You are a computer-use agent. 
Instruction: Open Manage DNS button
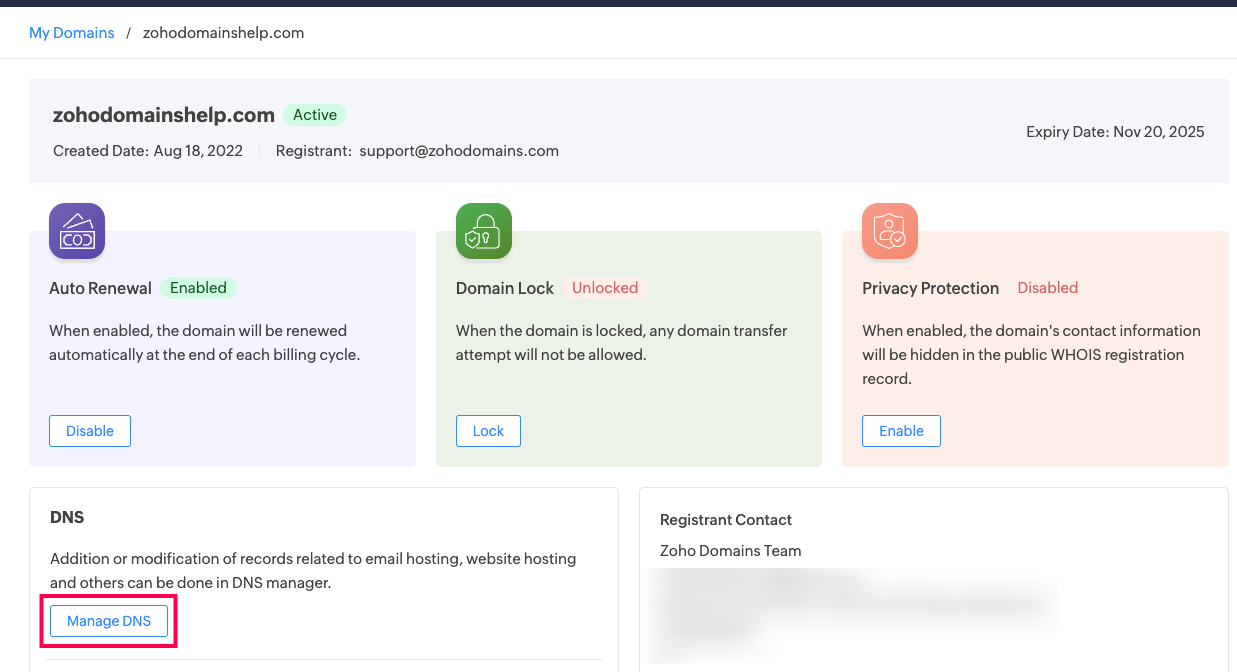[109, 621]
